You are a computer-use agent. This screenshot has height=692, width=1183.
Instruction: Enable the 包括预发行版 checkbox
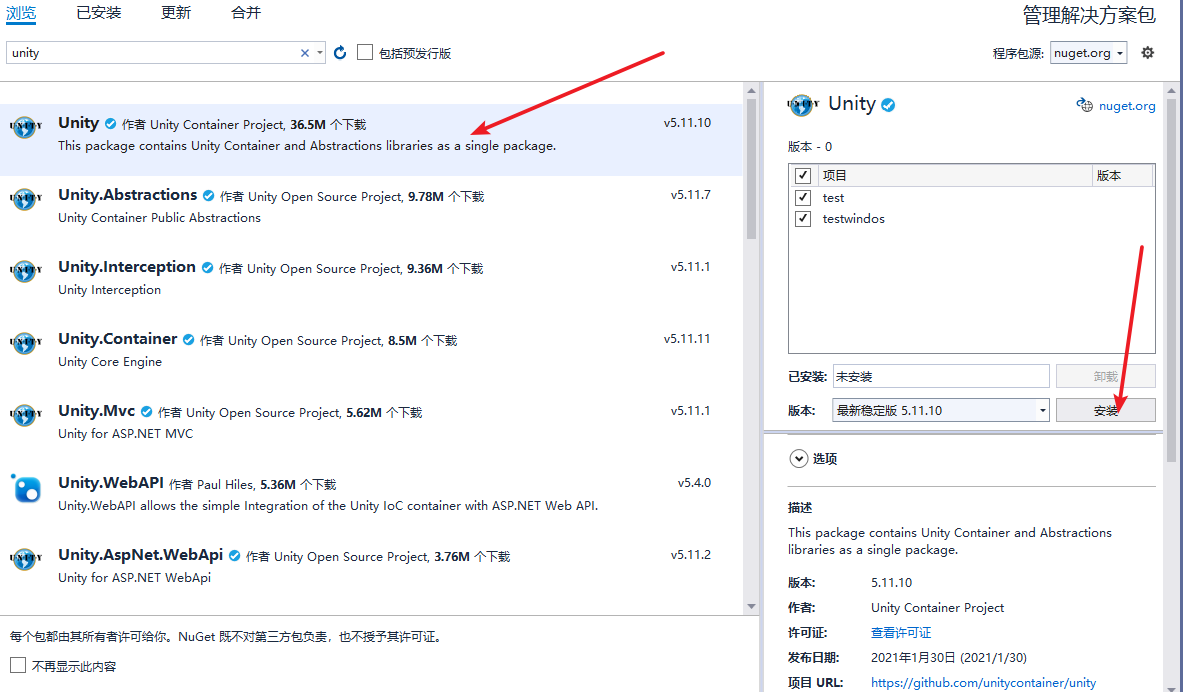coord(364,52)
